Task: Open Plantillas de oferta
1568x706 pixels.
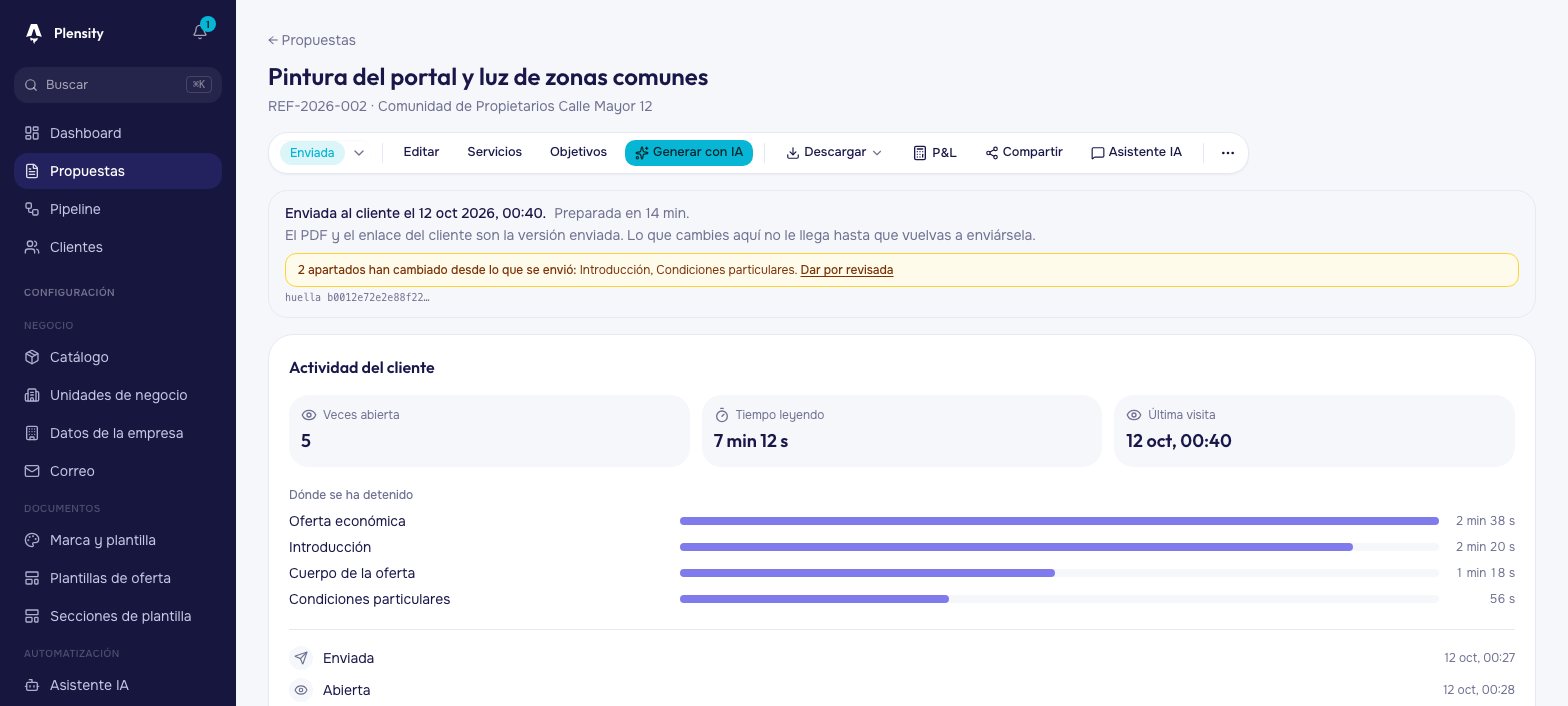Action: point(118,578)
